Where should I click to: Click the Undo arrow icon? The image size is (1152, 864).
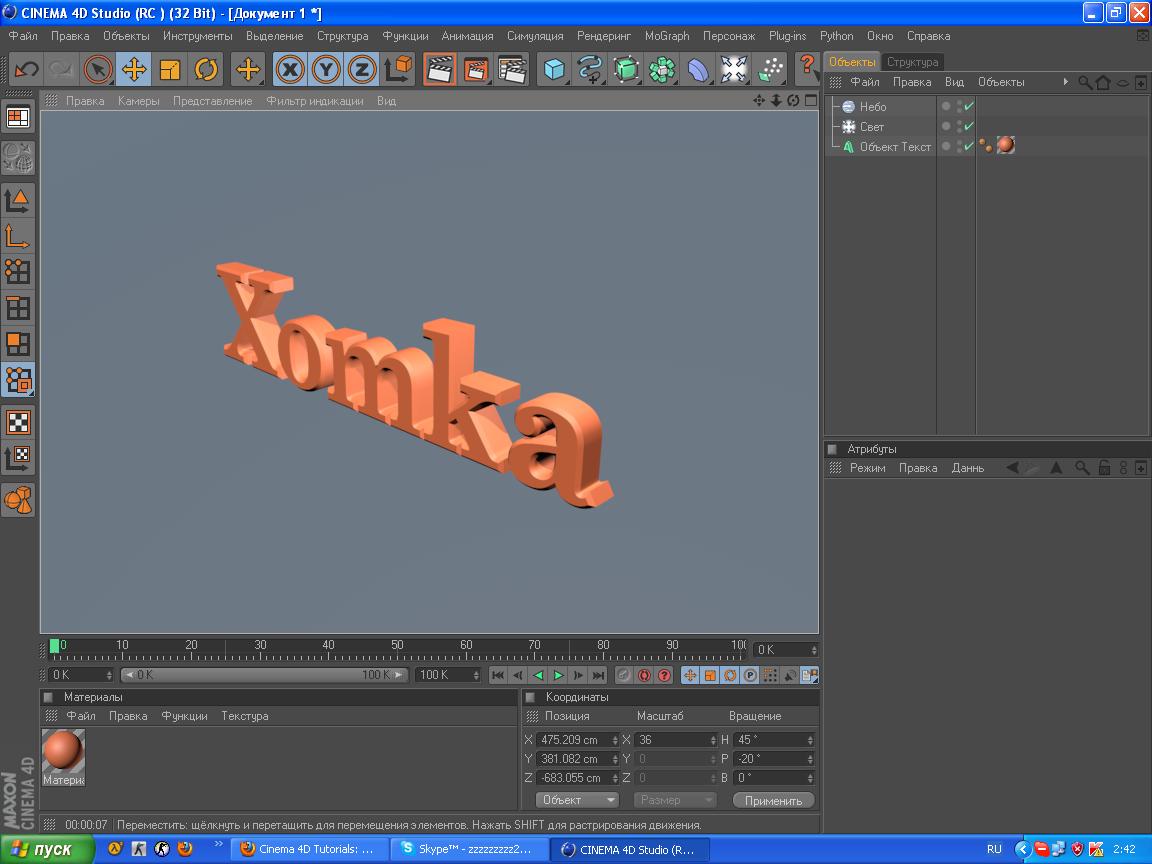point(26,69)
